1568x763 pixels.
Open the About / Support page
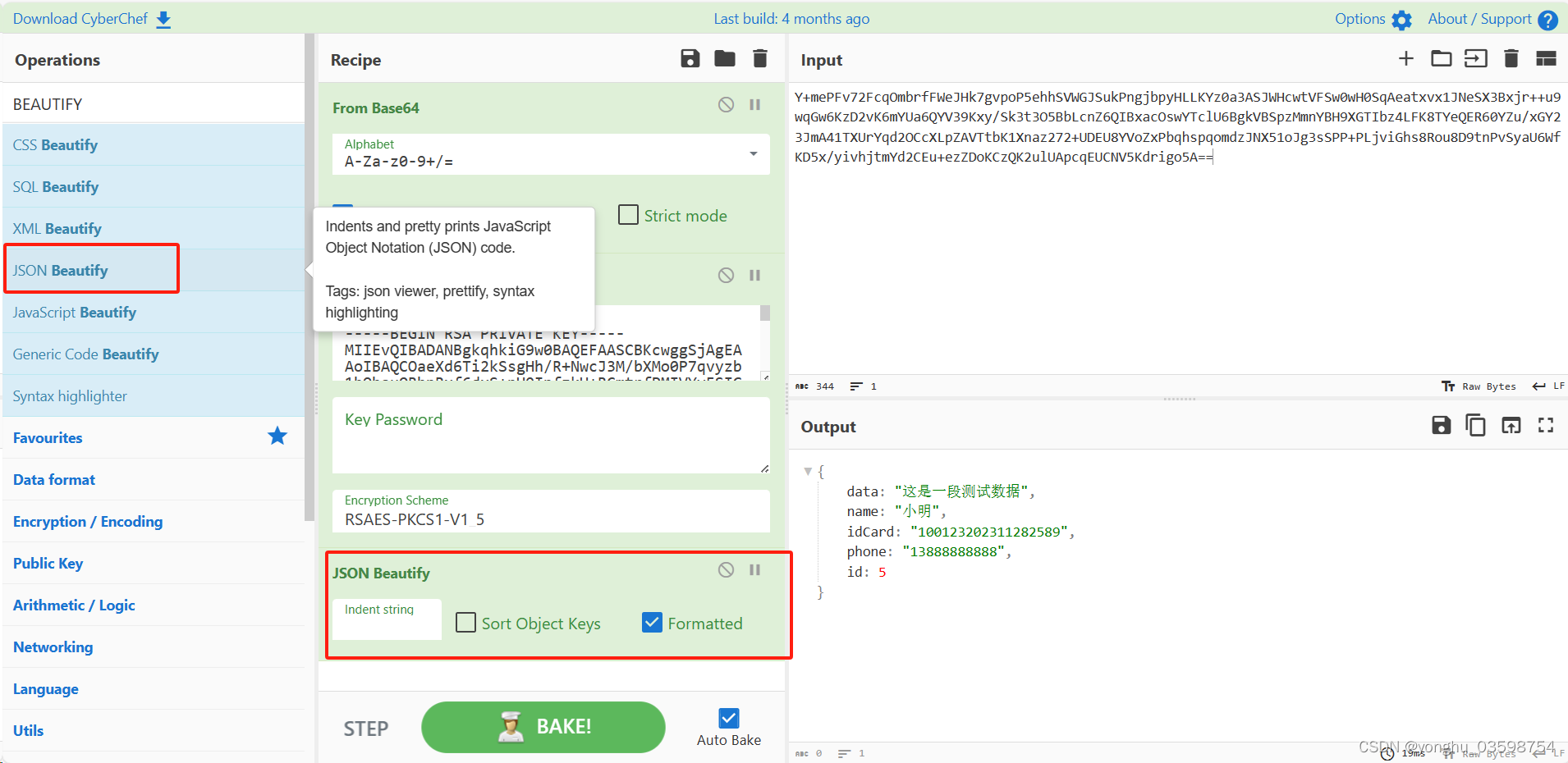1478,18
